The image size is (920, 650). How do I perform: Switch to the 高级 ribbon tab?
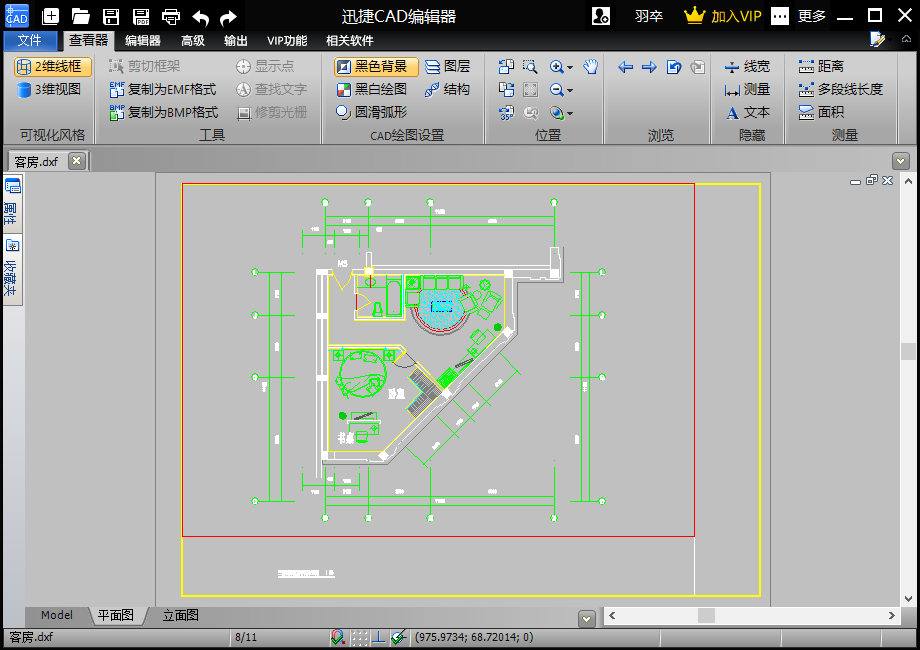pyautogui.click(x=193, y=40)
